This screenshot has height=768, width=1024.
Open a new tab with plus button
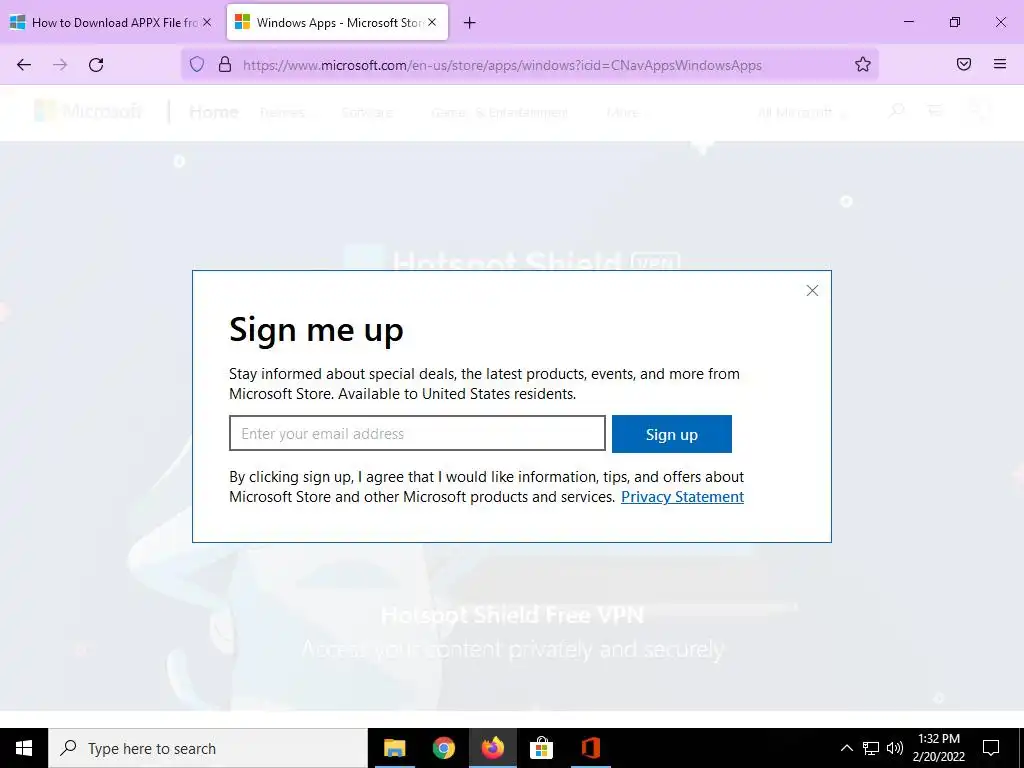[469, 23]
